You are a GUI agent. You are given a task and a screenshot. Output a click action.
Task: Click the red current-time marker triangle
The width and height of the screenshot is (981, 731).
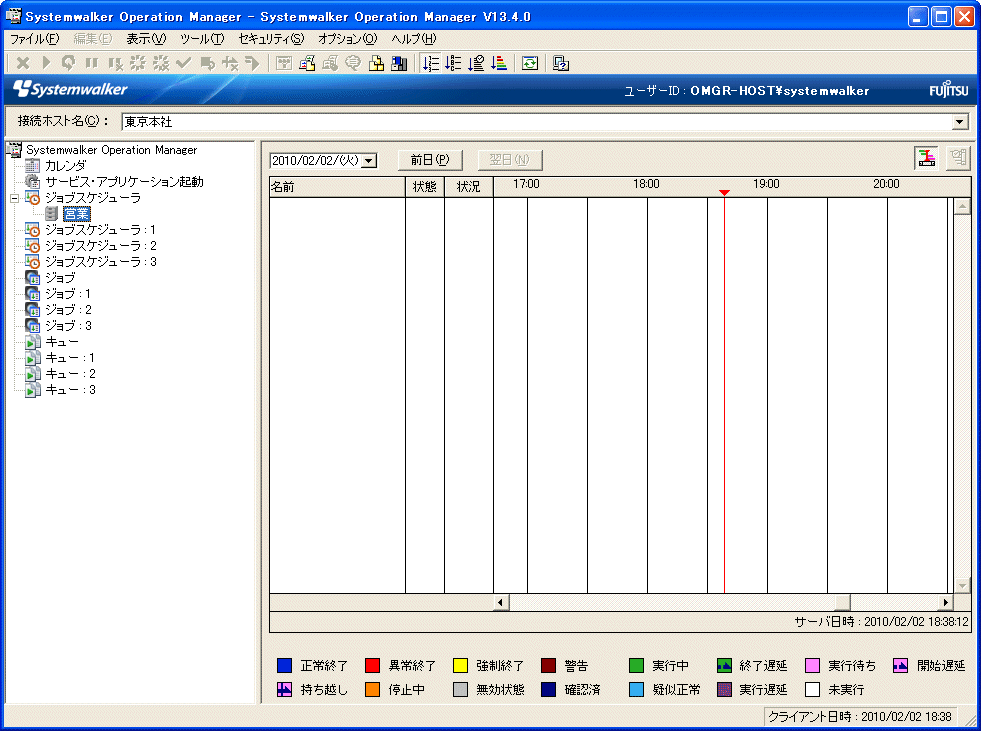coord(724,193)
